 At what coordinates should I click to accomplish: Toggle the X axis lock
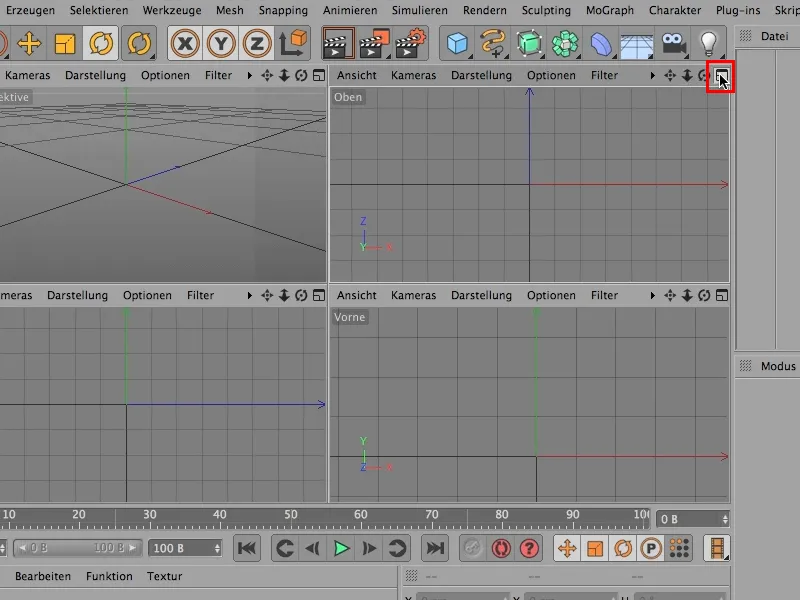(185, 43)
